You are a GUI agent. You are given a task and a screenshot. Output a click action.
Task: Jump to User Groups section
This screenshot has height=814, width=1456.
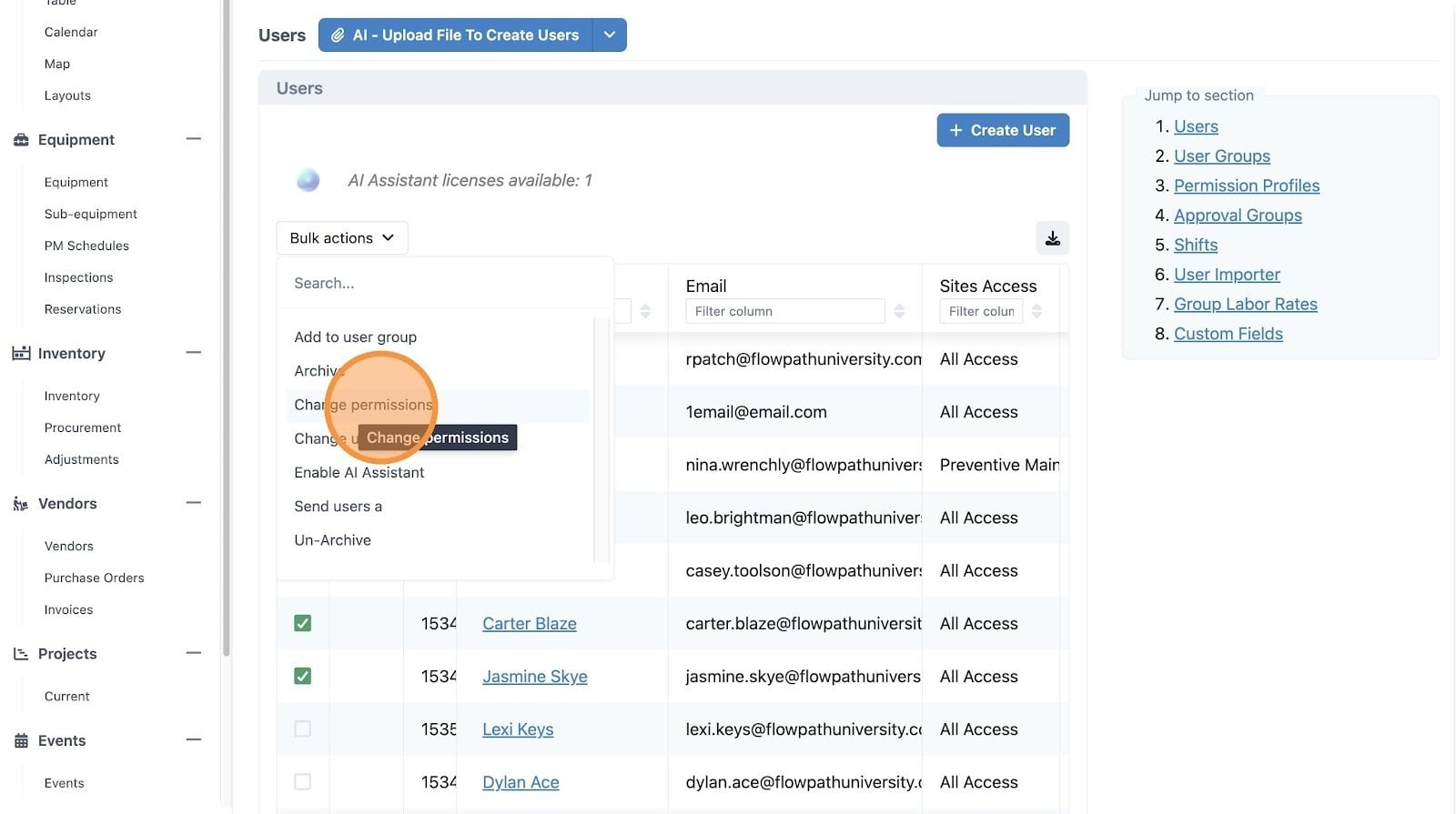pos(1222,156)
